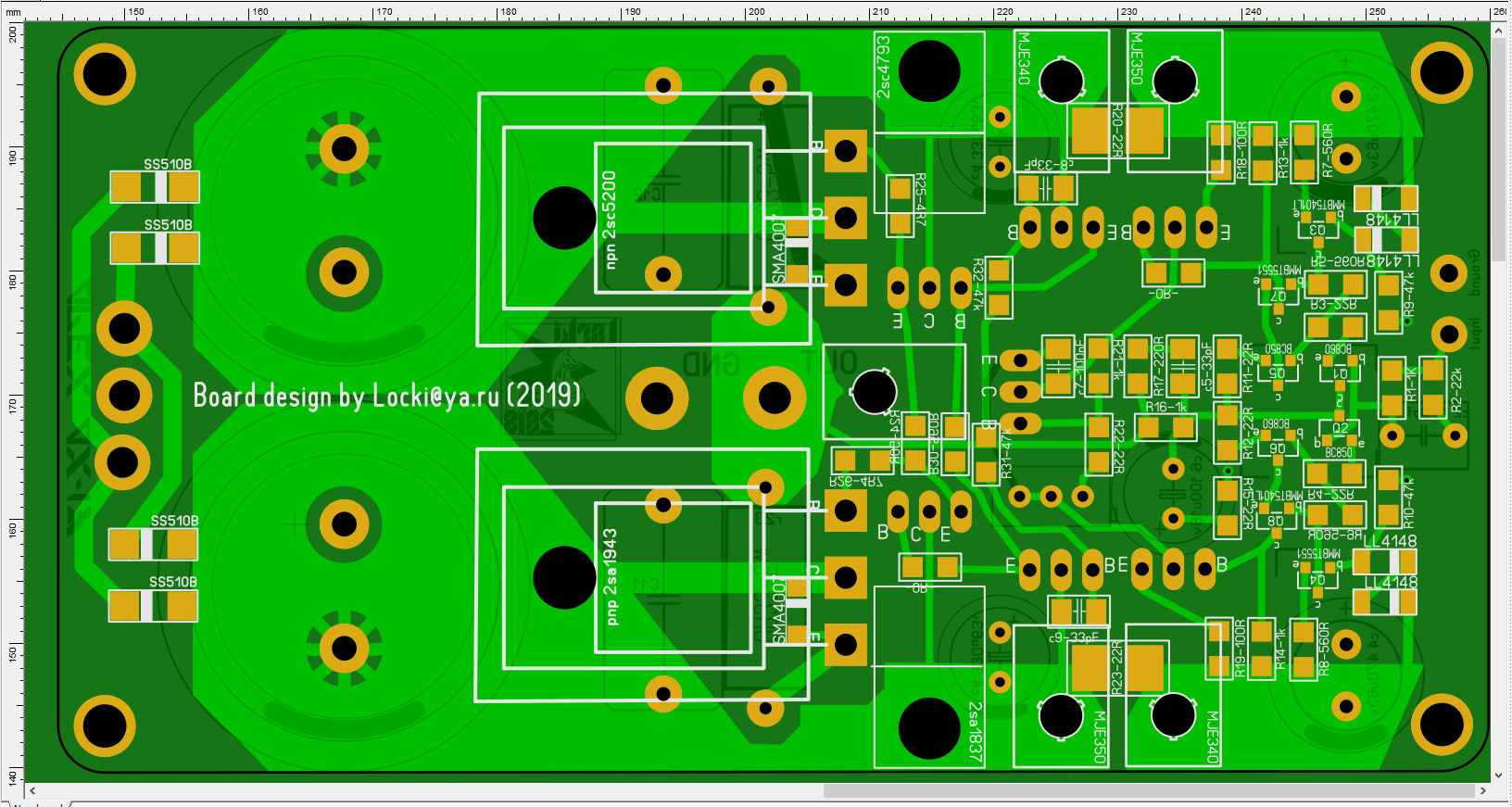1512x807 pixels.
Task: Click the horizontal scrollbar thumb
Action: point(1149,790)
